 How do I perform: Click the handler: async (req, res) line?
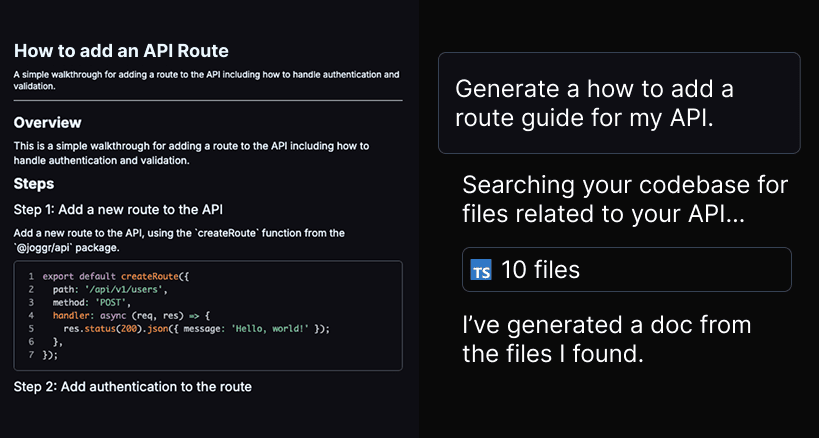click(x=131, y=315)
